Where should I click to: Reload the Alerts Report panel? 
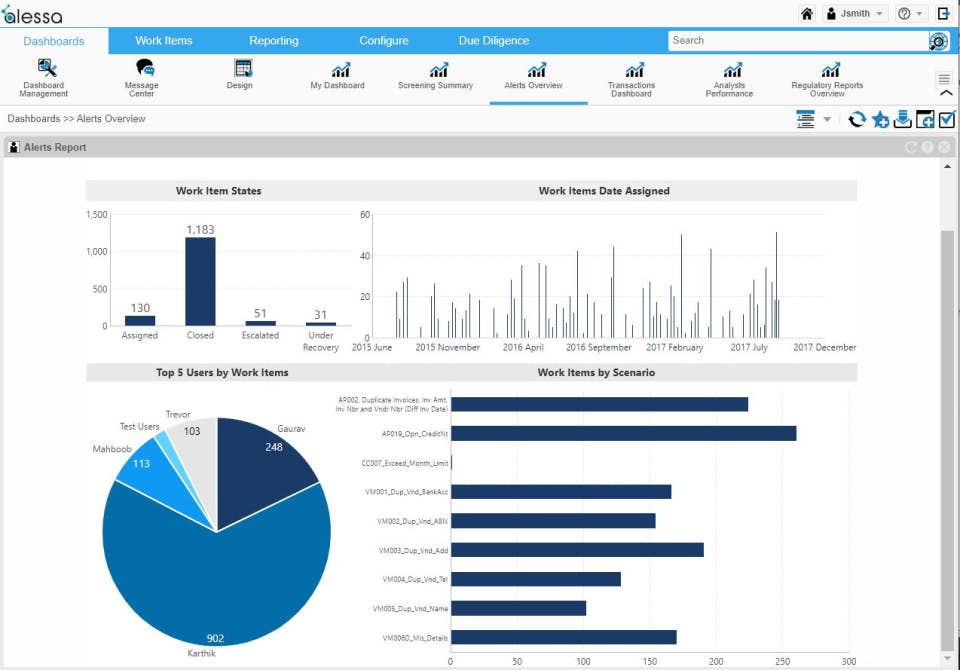click(x=911, y=147)
